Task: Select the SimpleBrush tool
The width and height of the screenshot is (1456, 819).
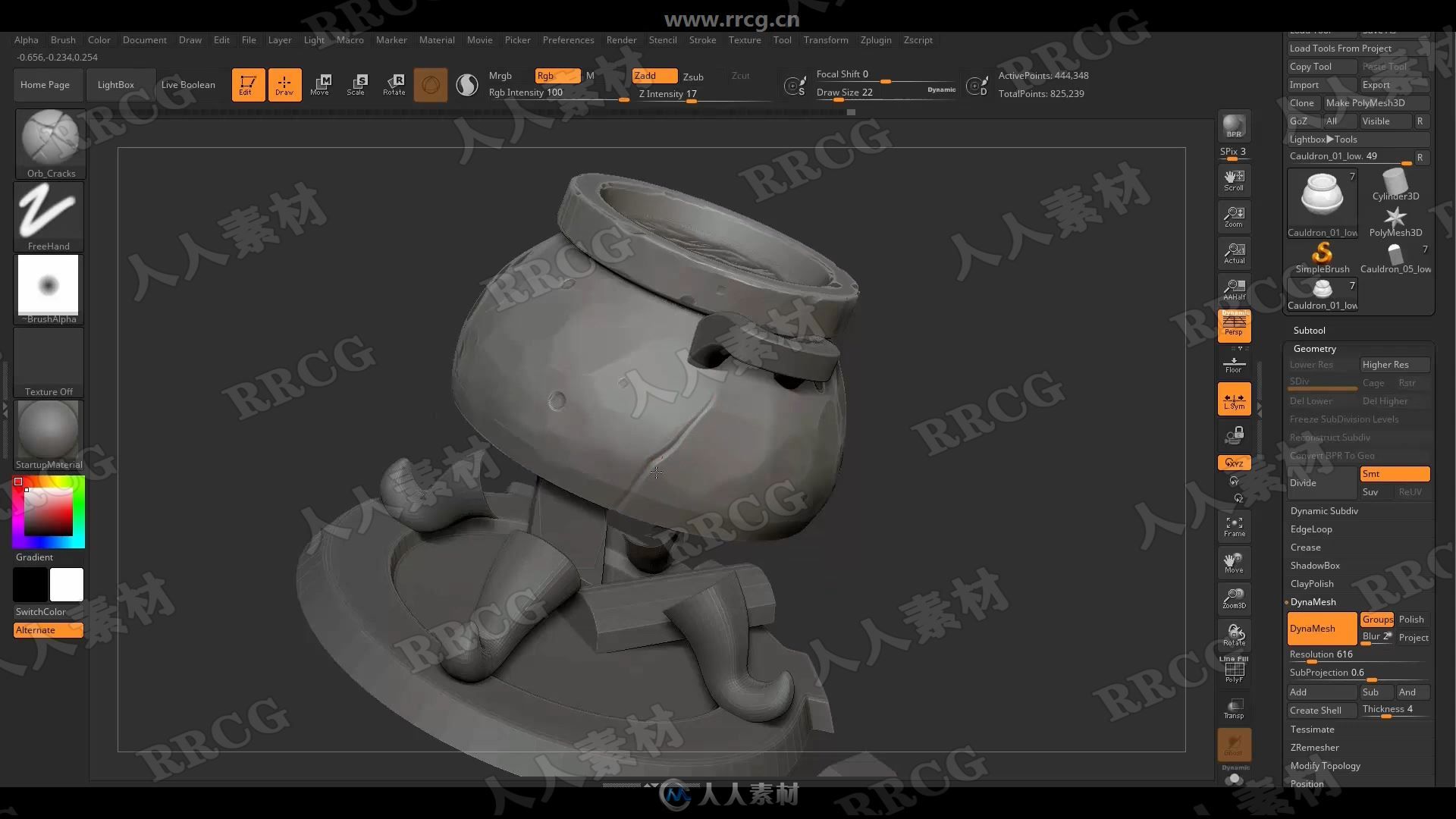Action: [x=1323, y=258]
